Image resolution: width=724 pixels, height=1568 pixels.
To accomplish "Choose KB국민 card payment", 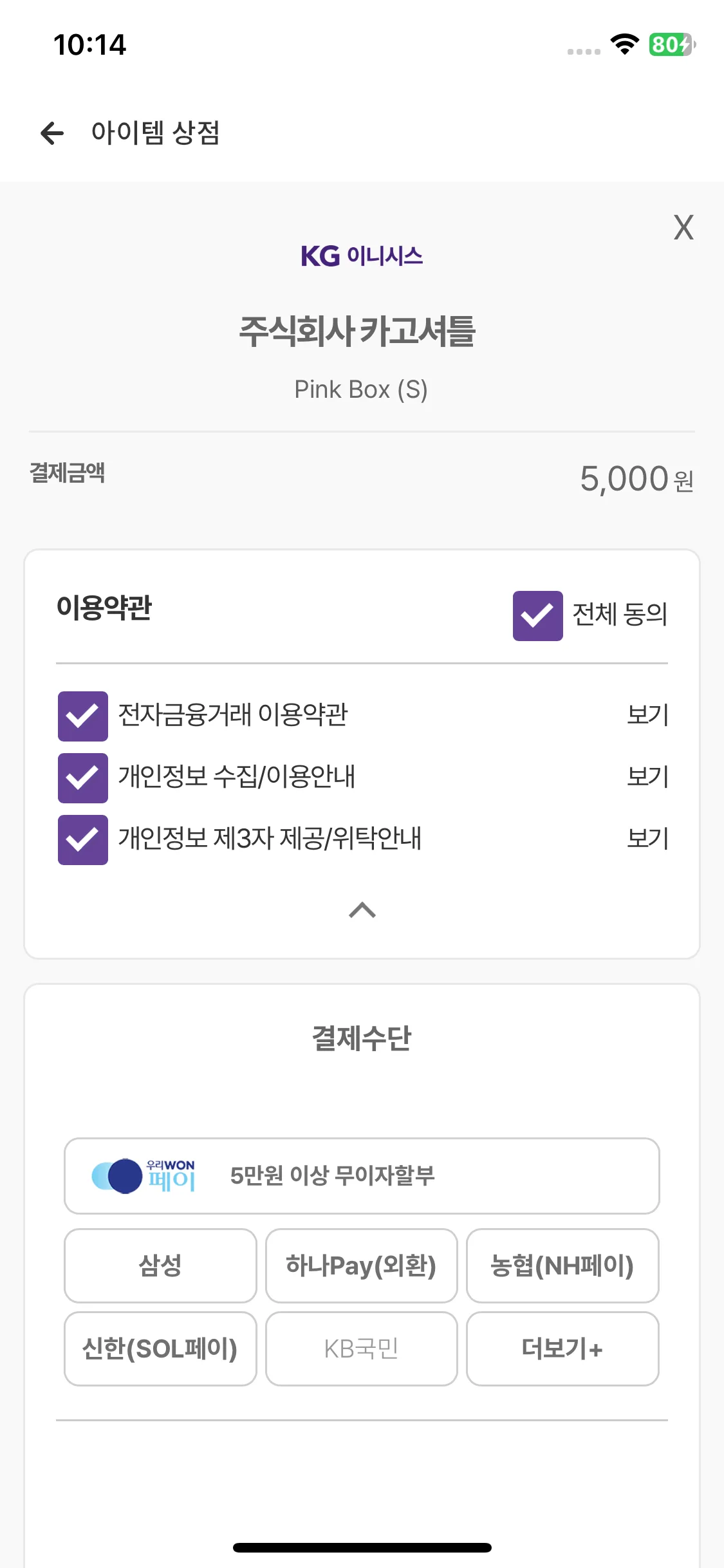I will (362, 1349).
